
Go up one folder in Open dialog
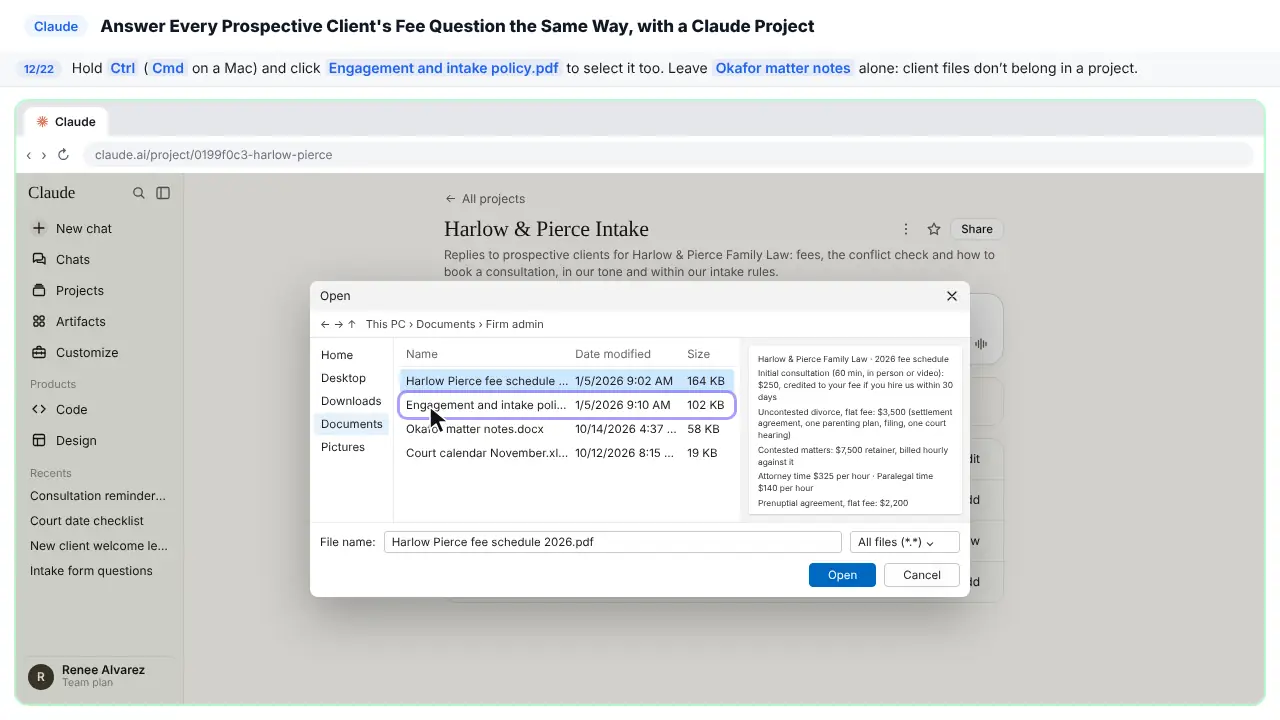tap(352, 324)
